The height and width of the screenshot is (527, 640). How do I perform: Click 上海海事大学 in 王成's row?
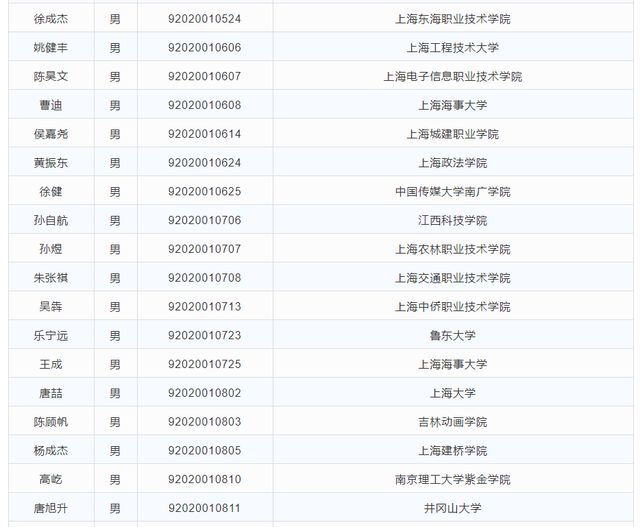(x=453, y=364)
